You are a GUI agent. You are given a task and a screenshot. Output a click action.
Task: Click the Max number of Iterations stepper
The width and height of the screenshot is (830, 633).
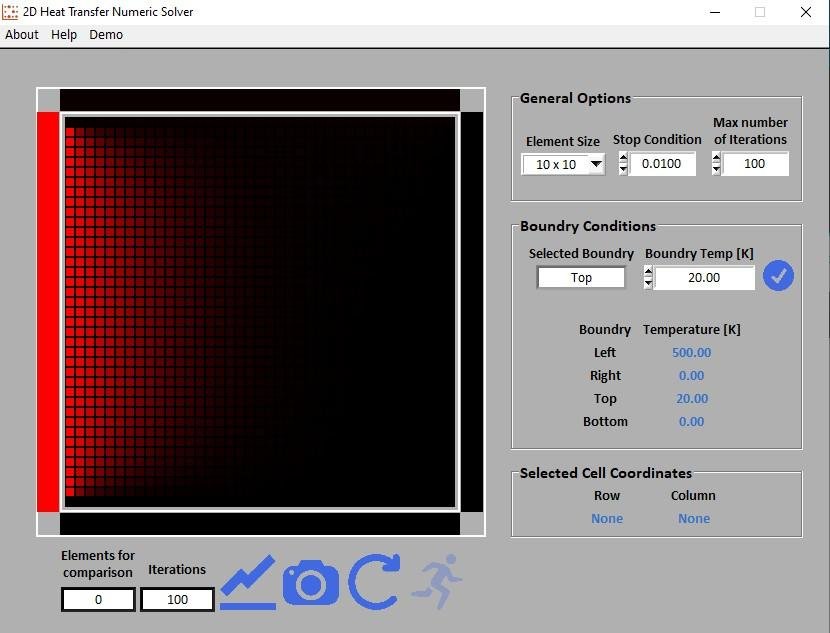coord(716,164)
